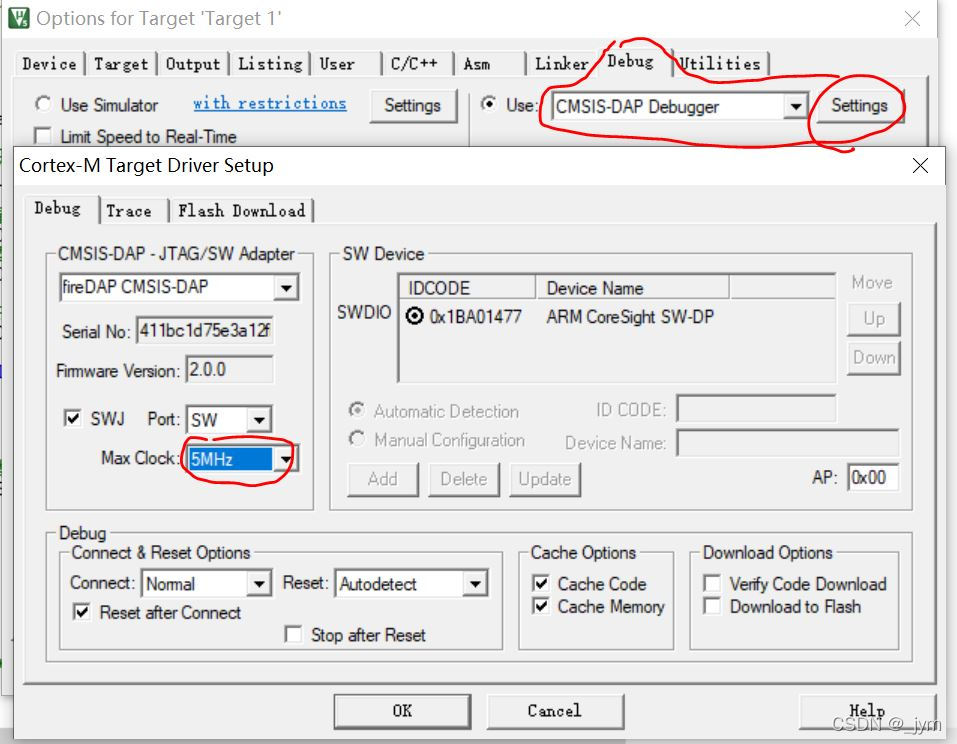The height and width of the screenshot is (744, 957).
Task: Click the Delete device button
Action: pyautogui.click(x=464, y=479)
